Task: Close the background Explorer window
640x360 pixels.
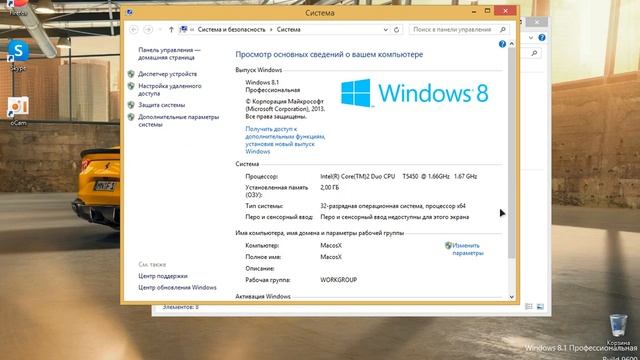Action: click(x=536, y=22)
